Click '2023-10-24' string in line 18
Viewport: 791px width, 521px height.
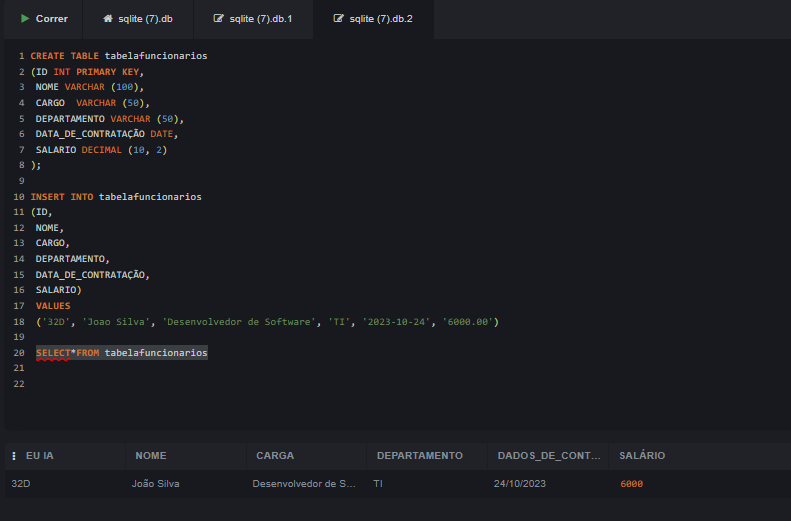coord(397,322)
